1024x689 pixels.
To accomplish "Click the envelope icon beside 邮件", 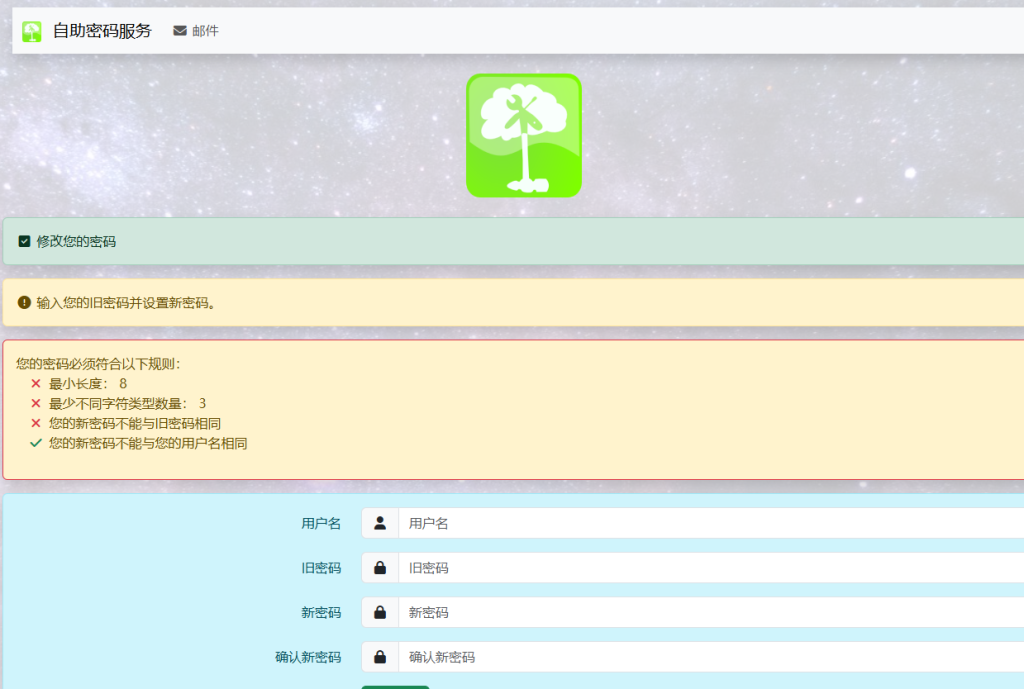I will coord(180,31).
